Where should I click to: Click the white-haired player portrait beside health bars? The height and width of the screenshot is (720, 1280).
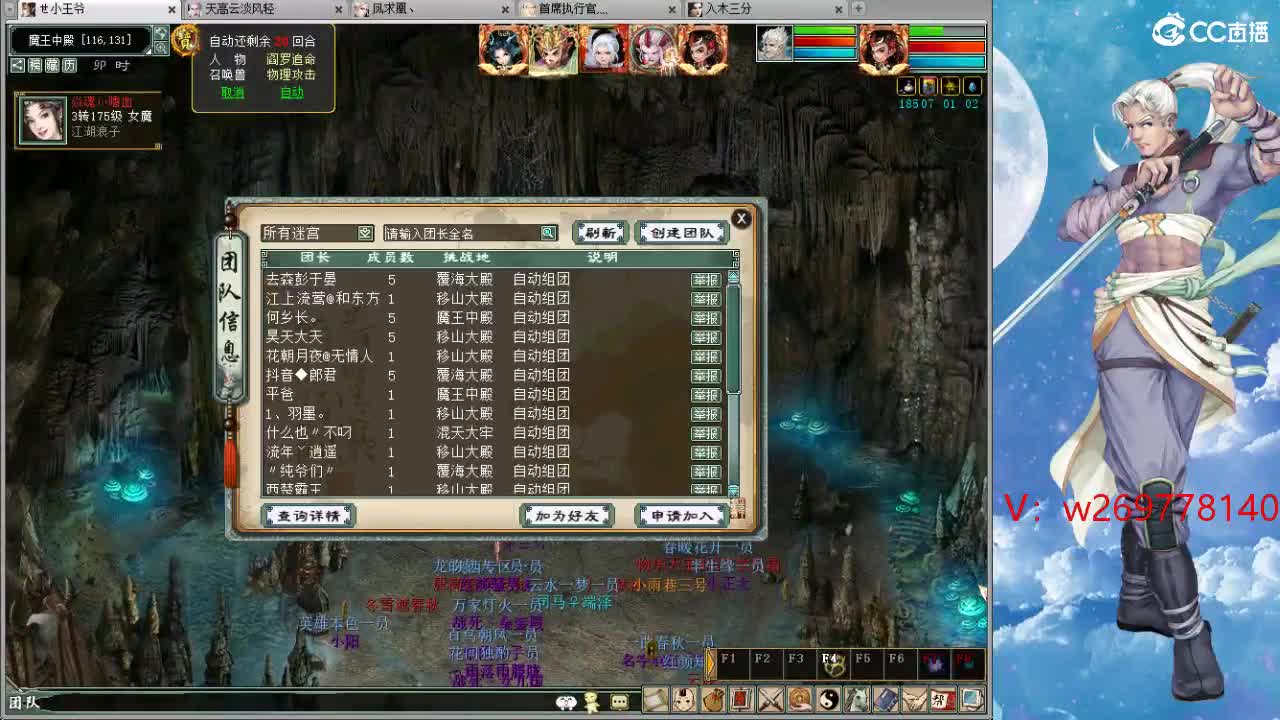coord(775,43)
